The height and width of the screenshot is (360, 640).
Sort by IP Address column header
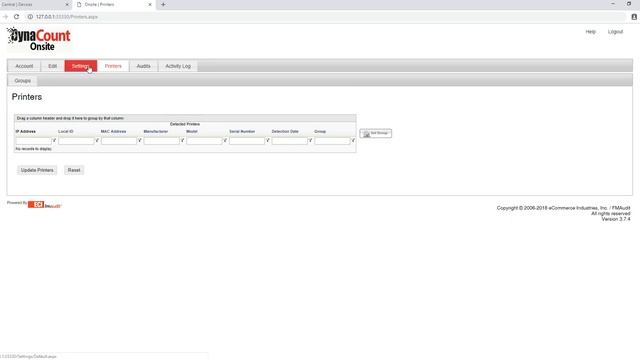[x=26, y=131]
